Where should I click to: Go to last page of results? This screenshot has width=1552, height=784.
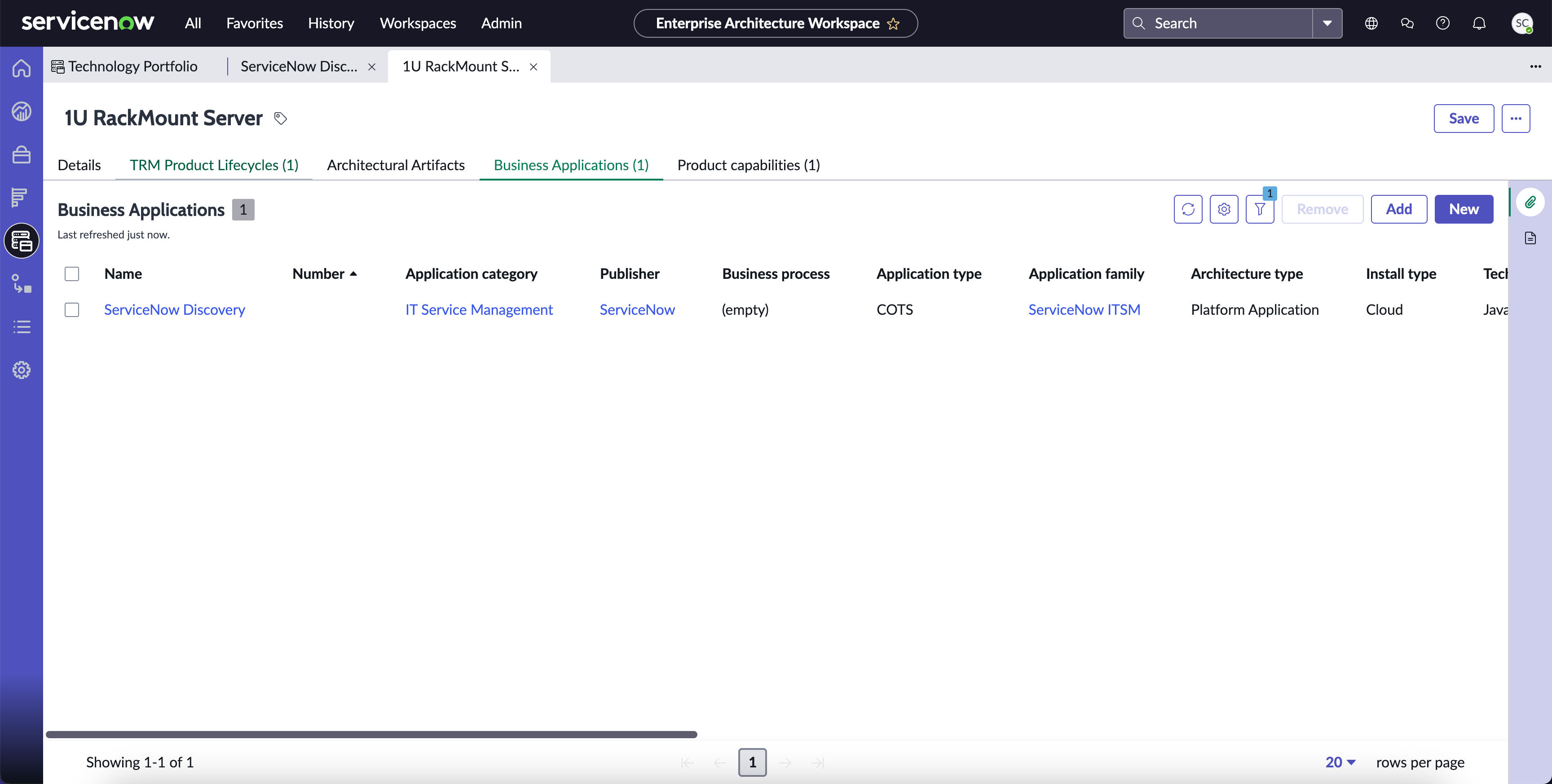click(x=818, y=763)
